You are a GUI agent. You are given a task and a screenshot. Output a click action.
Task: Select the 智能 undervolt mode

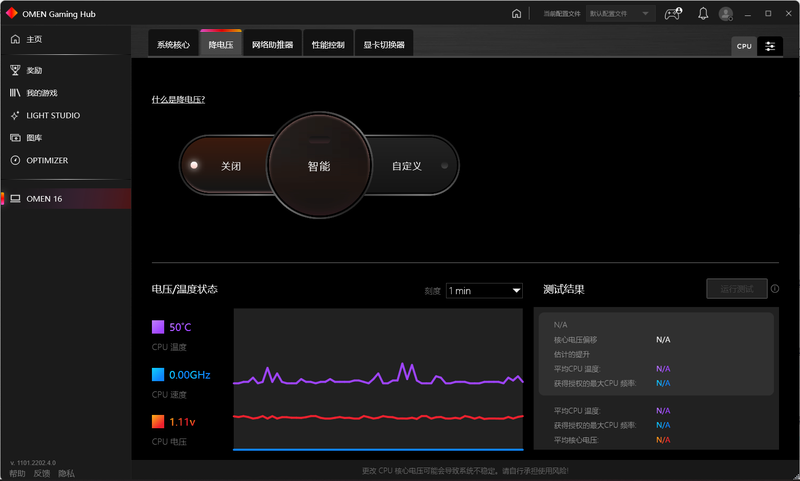click(318, 166)
